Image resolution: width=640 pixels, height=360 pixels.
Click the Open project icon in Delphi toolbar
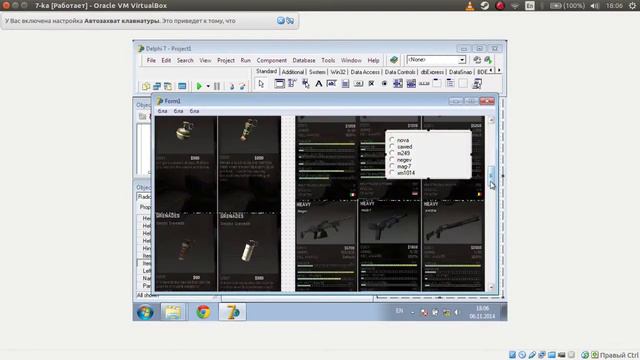(146, 86)
